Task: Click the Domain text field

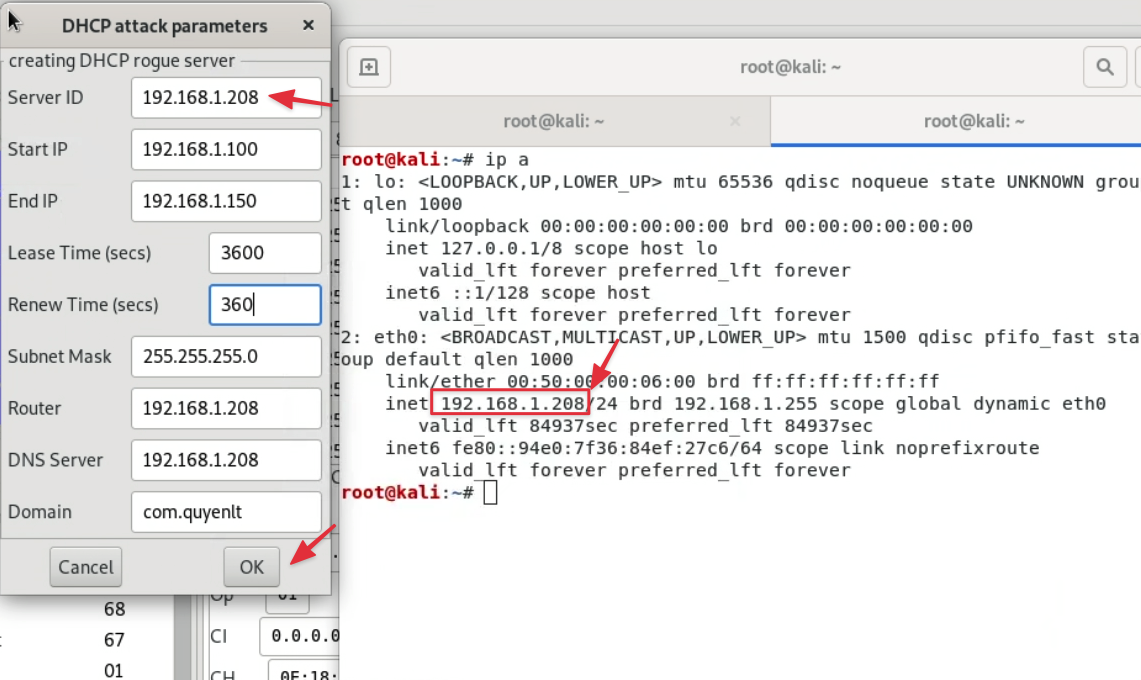Action: tap(226, 512)
